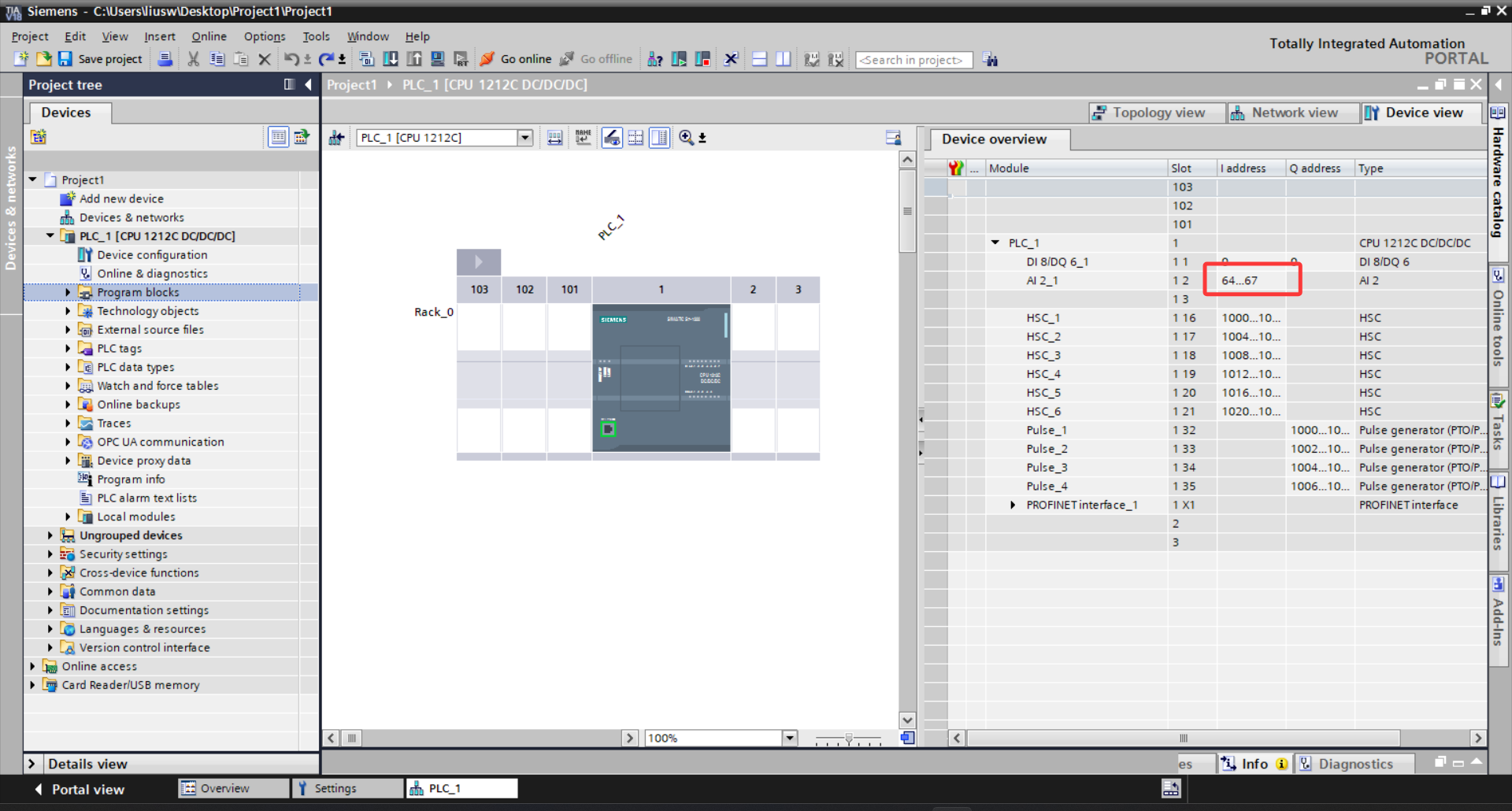The height and width of the screenshot is (811, 1512).
Task: Toggle the remember layout button
Action: tap(893, 138)
